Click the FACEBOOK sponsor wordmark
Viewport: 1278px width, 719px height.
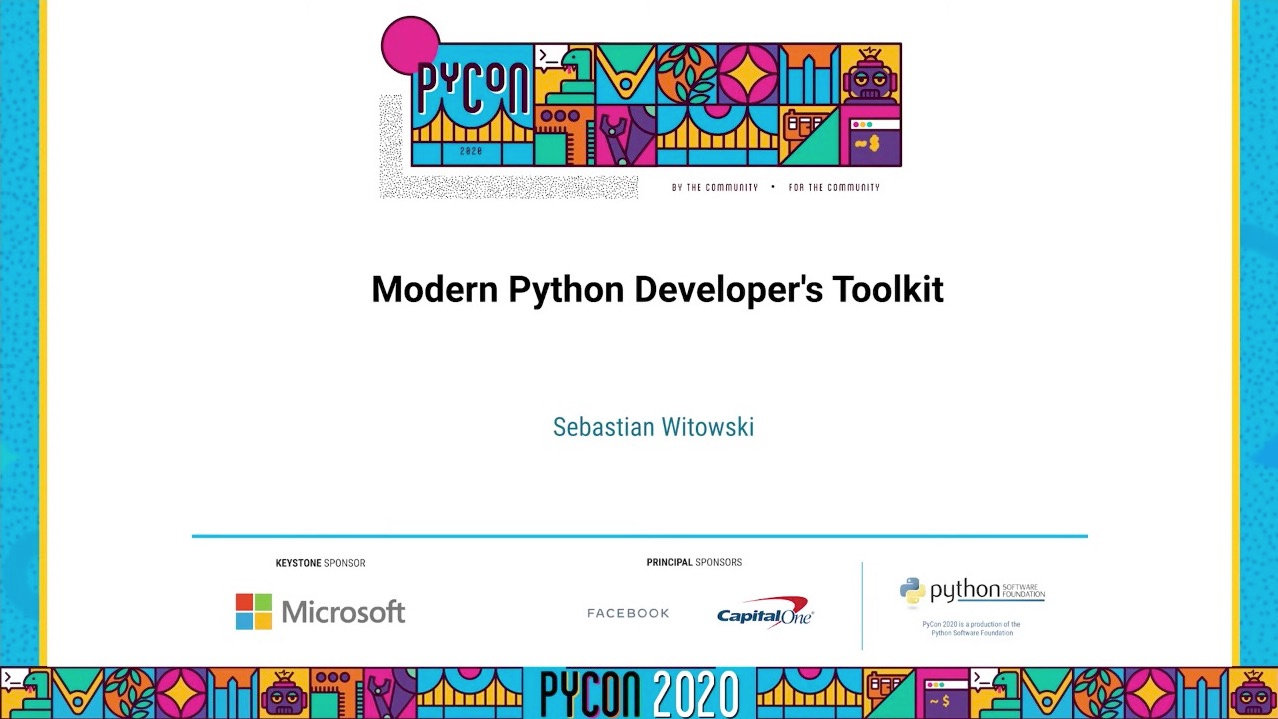(628, 613)
